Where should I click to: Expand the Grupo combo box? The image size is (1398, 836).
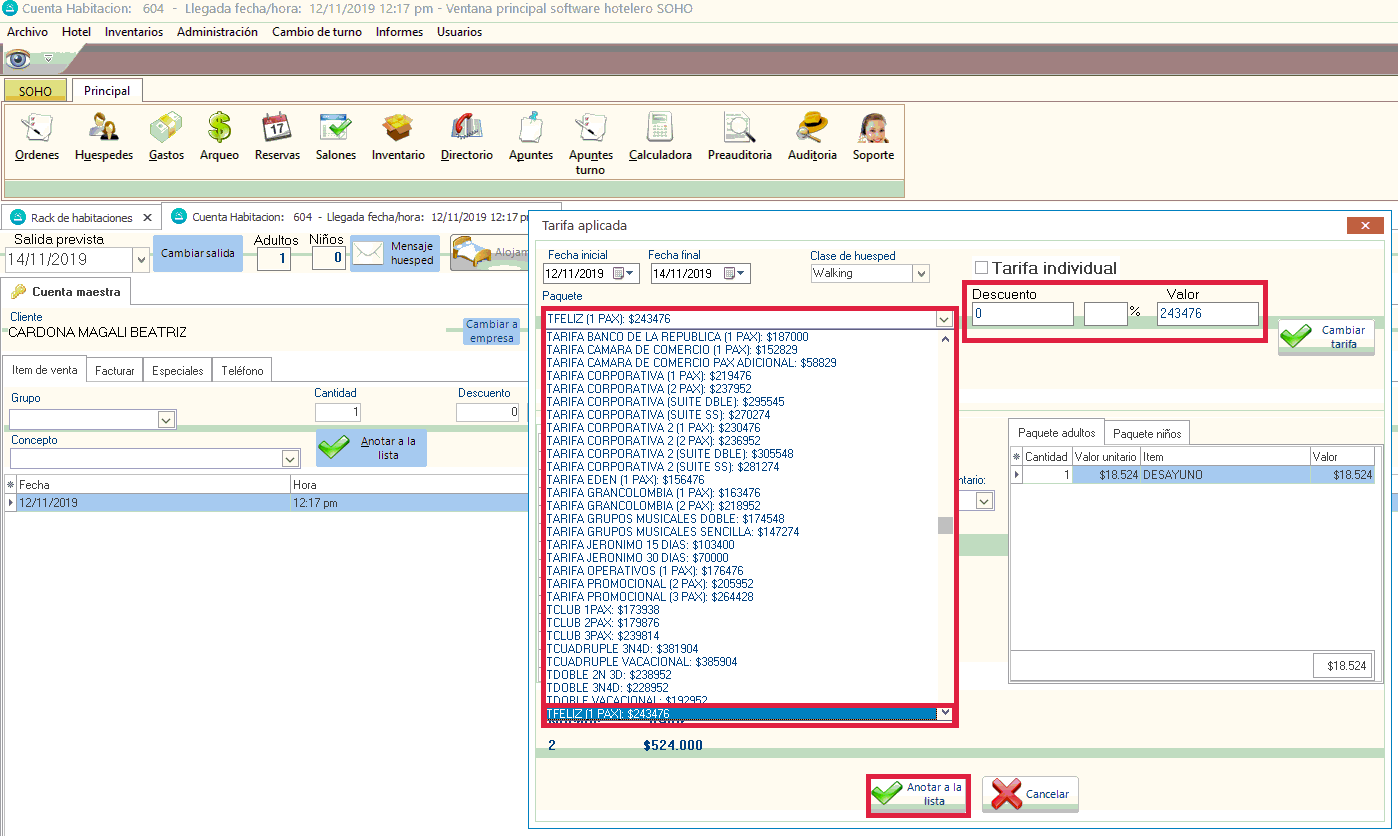pyautogui.click(x=166, y=420)
